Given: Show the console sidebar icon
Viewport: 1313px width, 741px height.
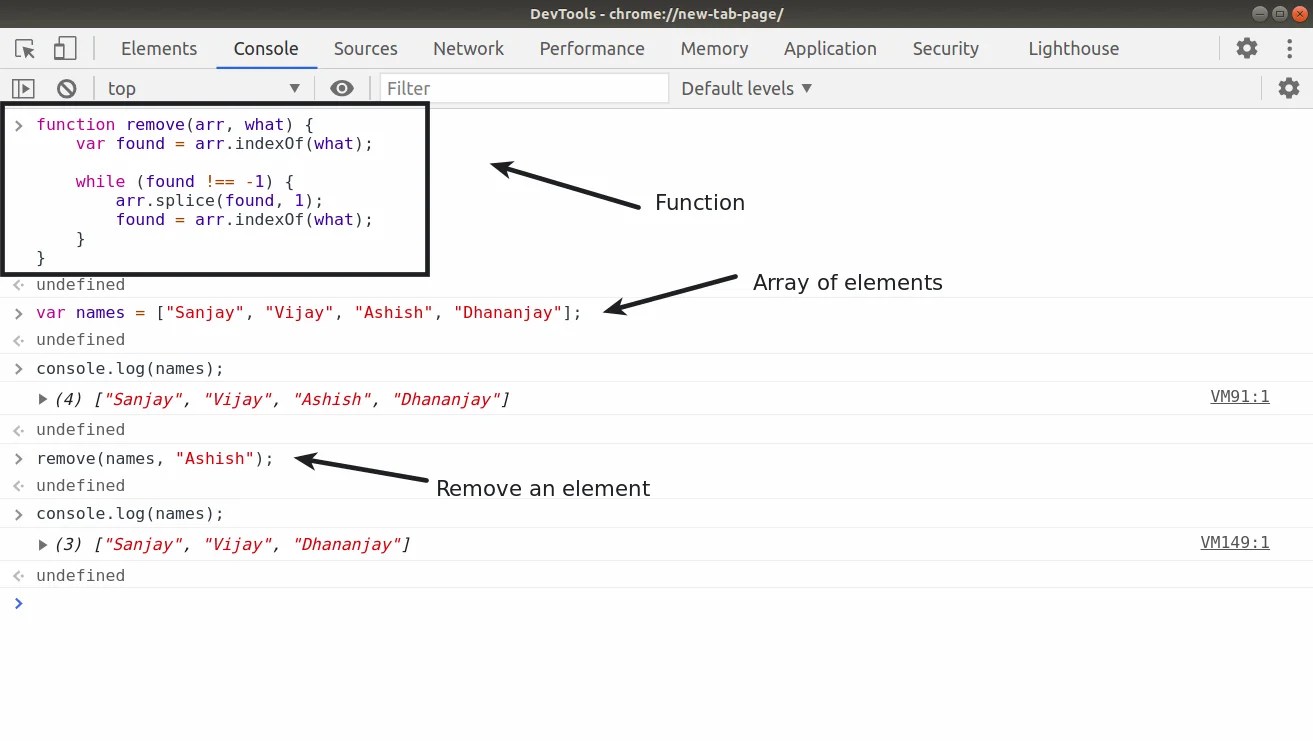Looking at the screenshot, I should pyautogui.click(x=23, y=88).
